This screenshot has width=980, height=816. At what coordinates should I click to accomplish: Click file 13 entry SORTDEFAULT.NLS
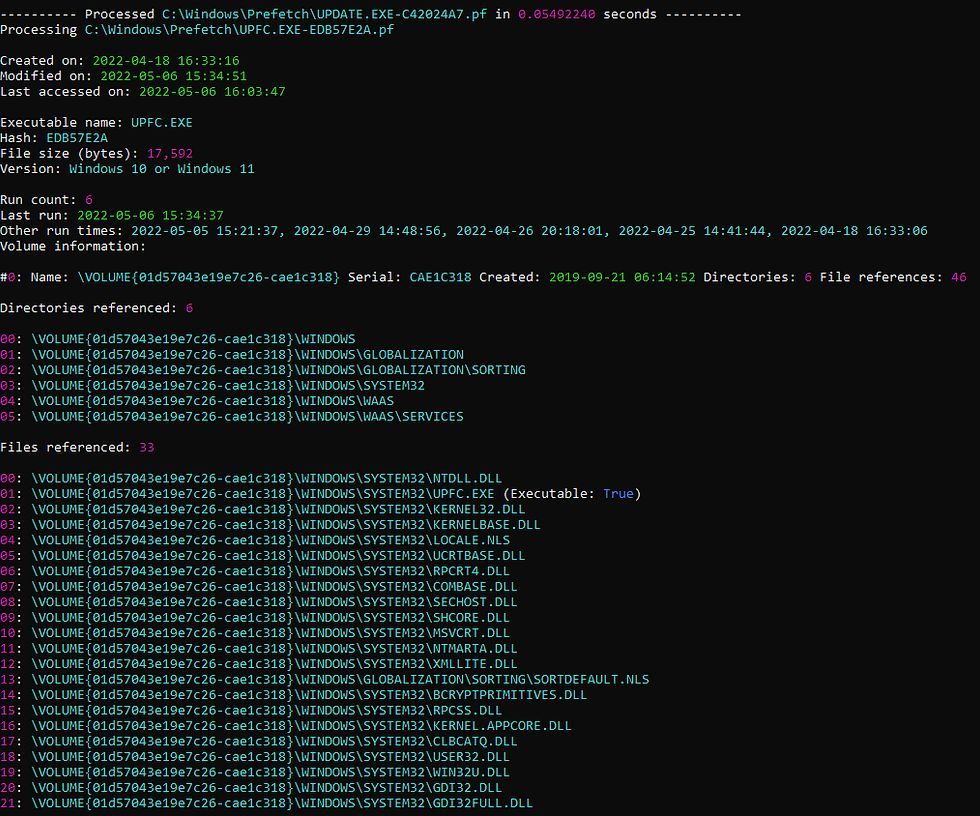pos(324,679)
